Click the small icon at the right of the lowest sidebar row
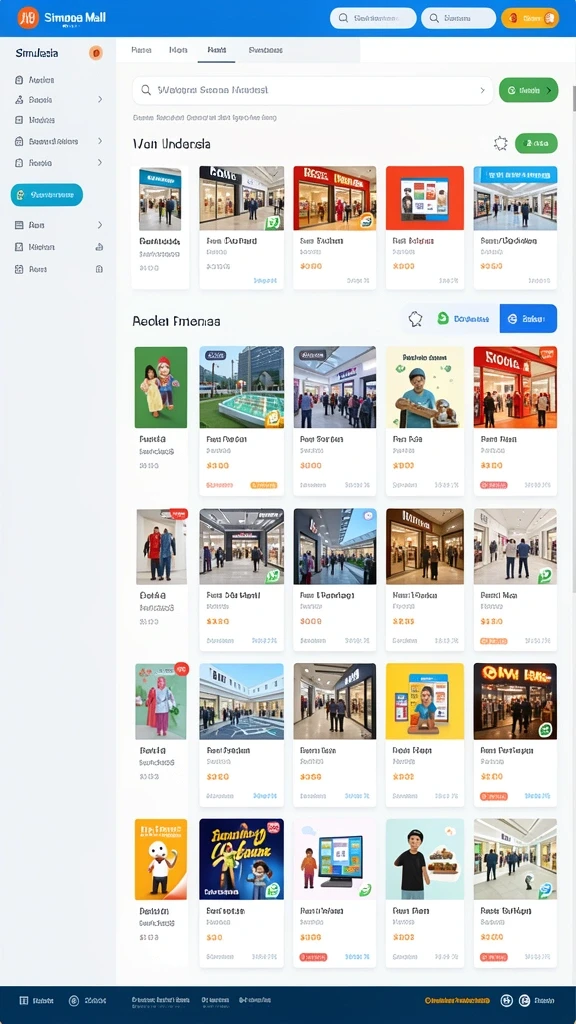Screen dimensions: 576x1024 [x=99, y=269]
